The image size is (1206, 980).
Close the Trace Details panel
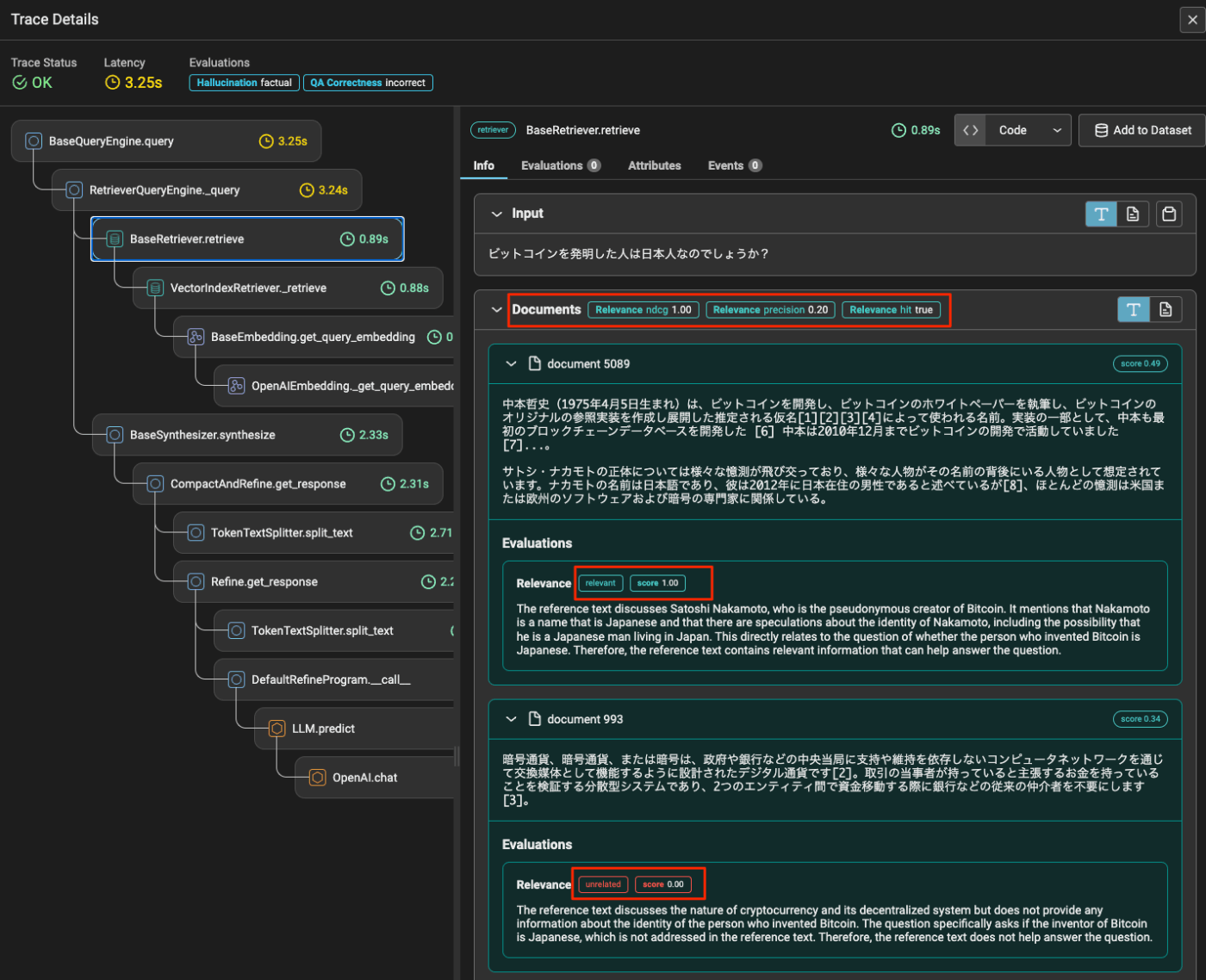click(1191, 20)
